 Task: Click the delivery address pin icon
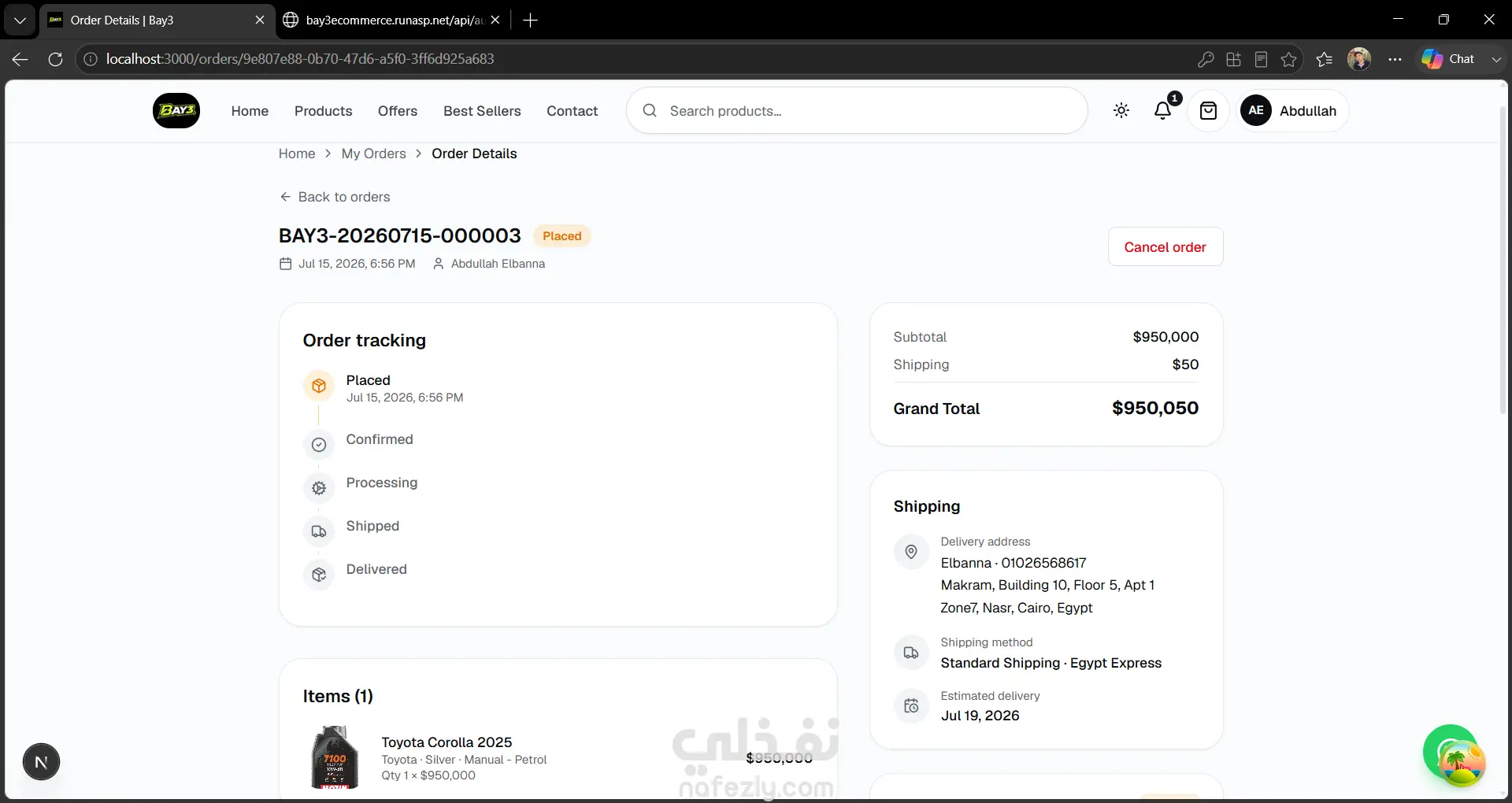tap(911, 552)
